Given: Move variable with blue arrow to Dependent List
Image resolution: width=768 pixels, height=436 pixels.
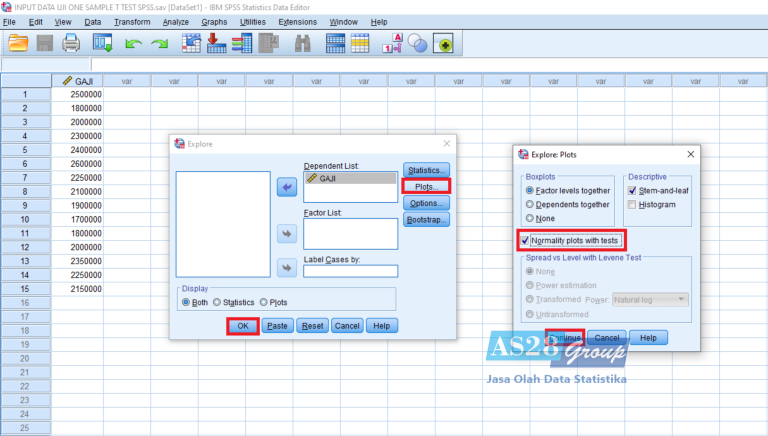Looking at the screenshot, I should (x=288, y=187).
